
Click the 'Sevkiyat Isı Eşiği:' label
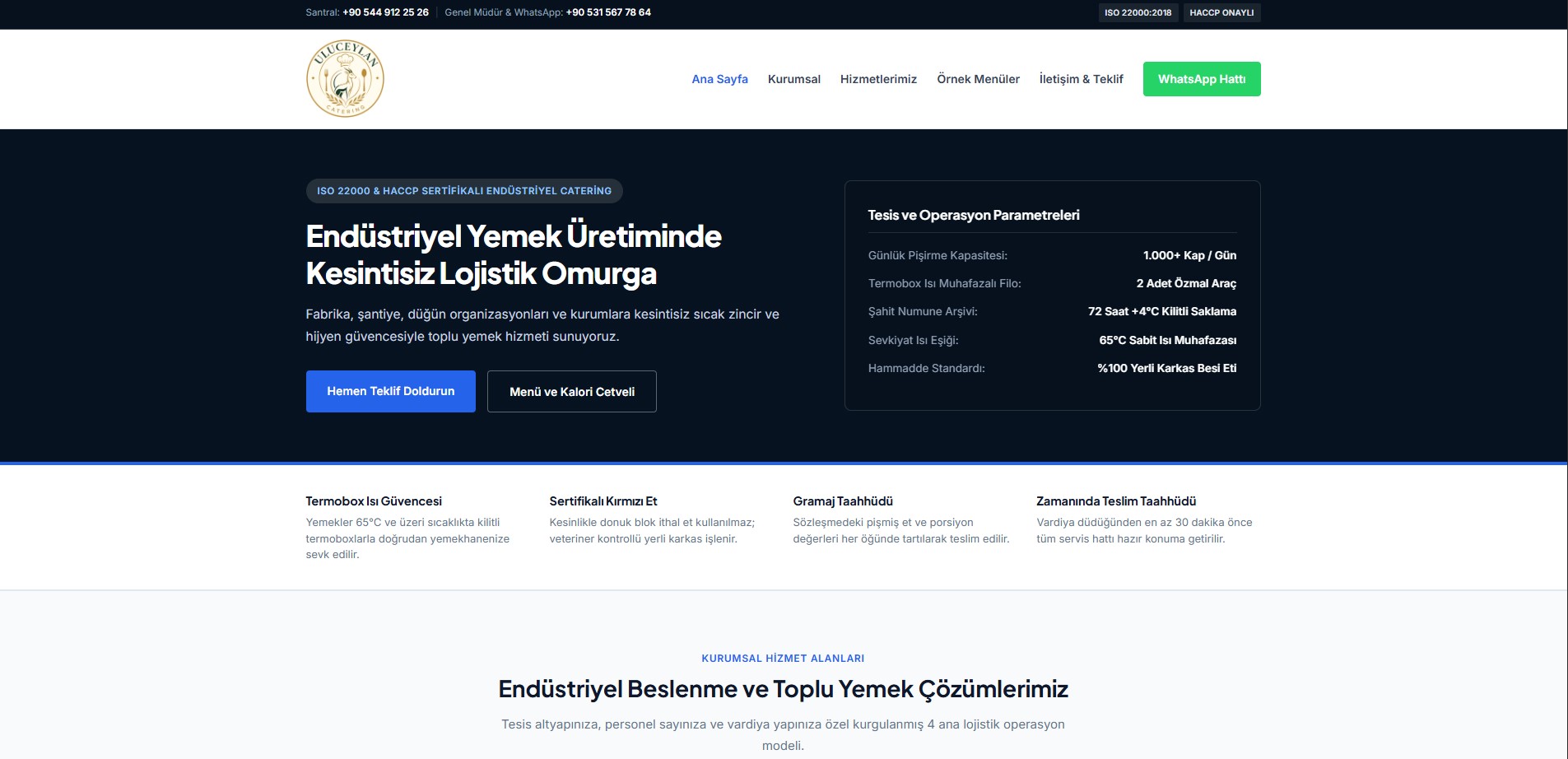coord(913,340)
